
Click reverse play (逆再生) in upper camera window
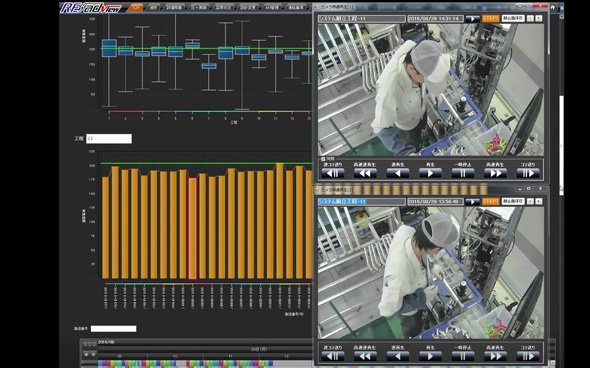click(x=398, y=173)
